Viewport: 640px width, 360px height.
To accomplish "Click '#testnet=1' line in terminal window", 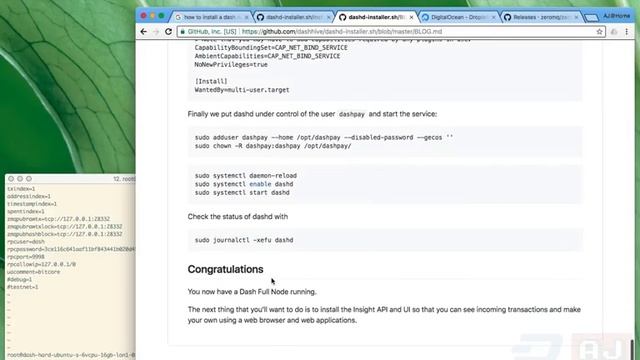I will click(22, 287).
